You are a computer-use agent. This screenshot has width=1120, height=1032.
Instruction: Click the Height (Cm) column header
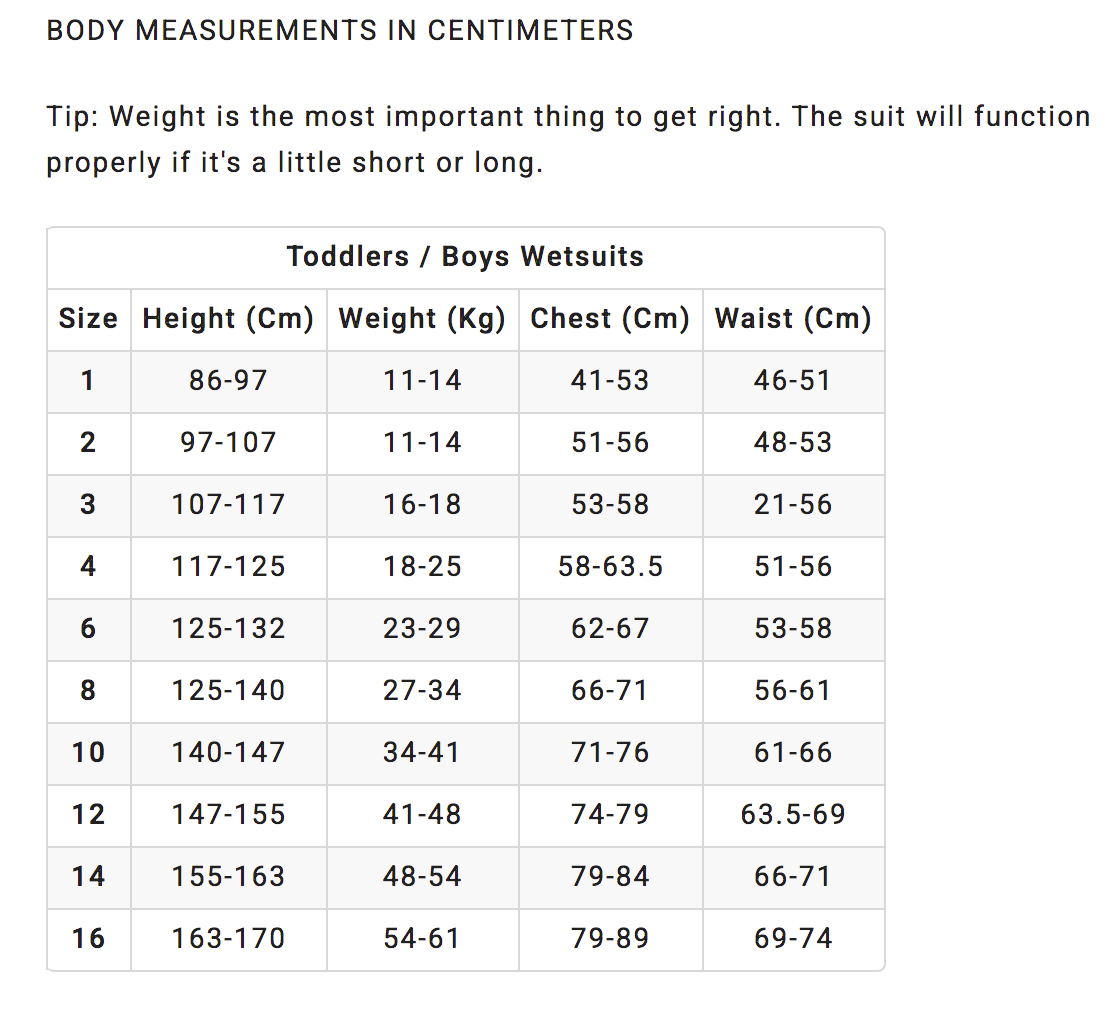229,319
